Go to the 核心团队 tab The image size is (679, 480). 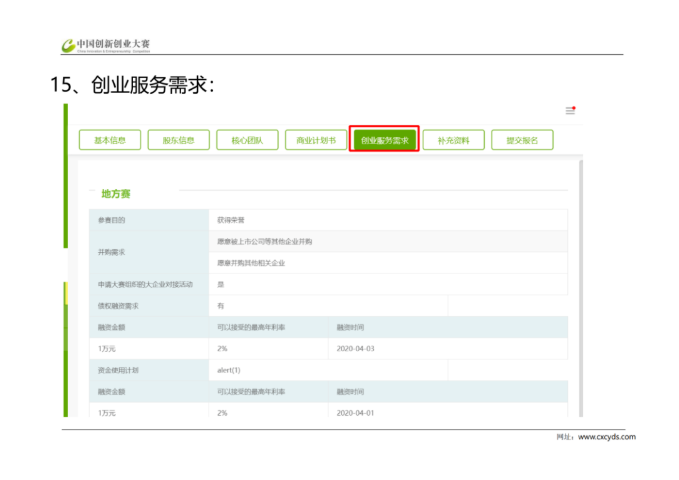(x=247, y=140)
